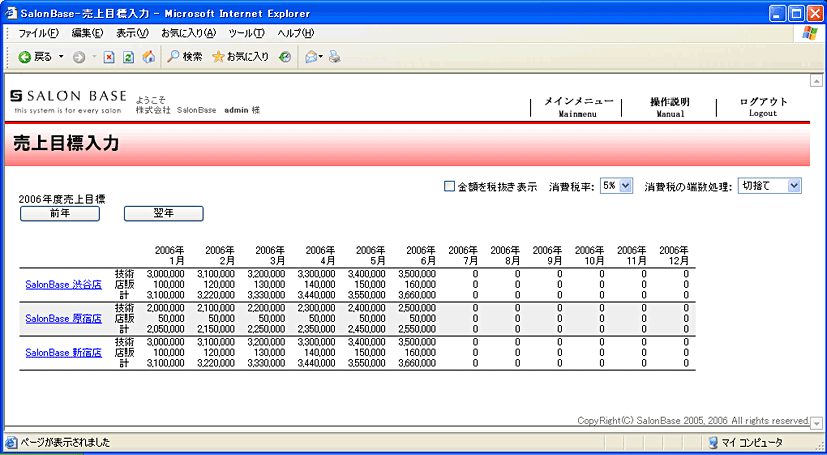Image resolution: width=827 pixels, height=455 pixels.
Task: Click page scrollbar down arrow
Action: tap(816, 422)
